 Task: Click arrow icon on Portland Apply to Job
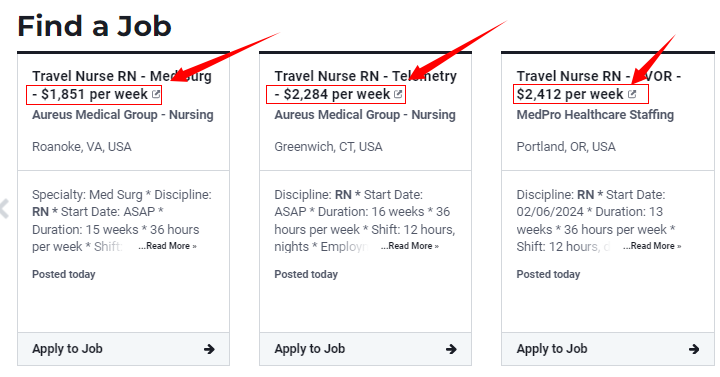(694, 349)
